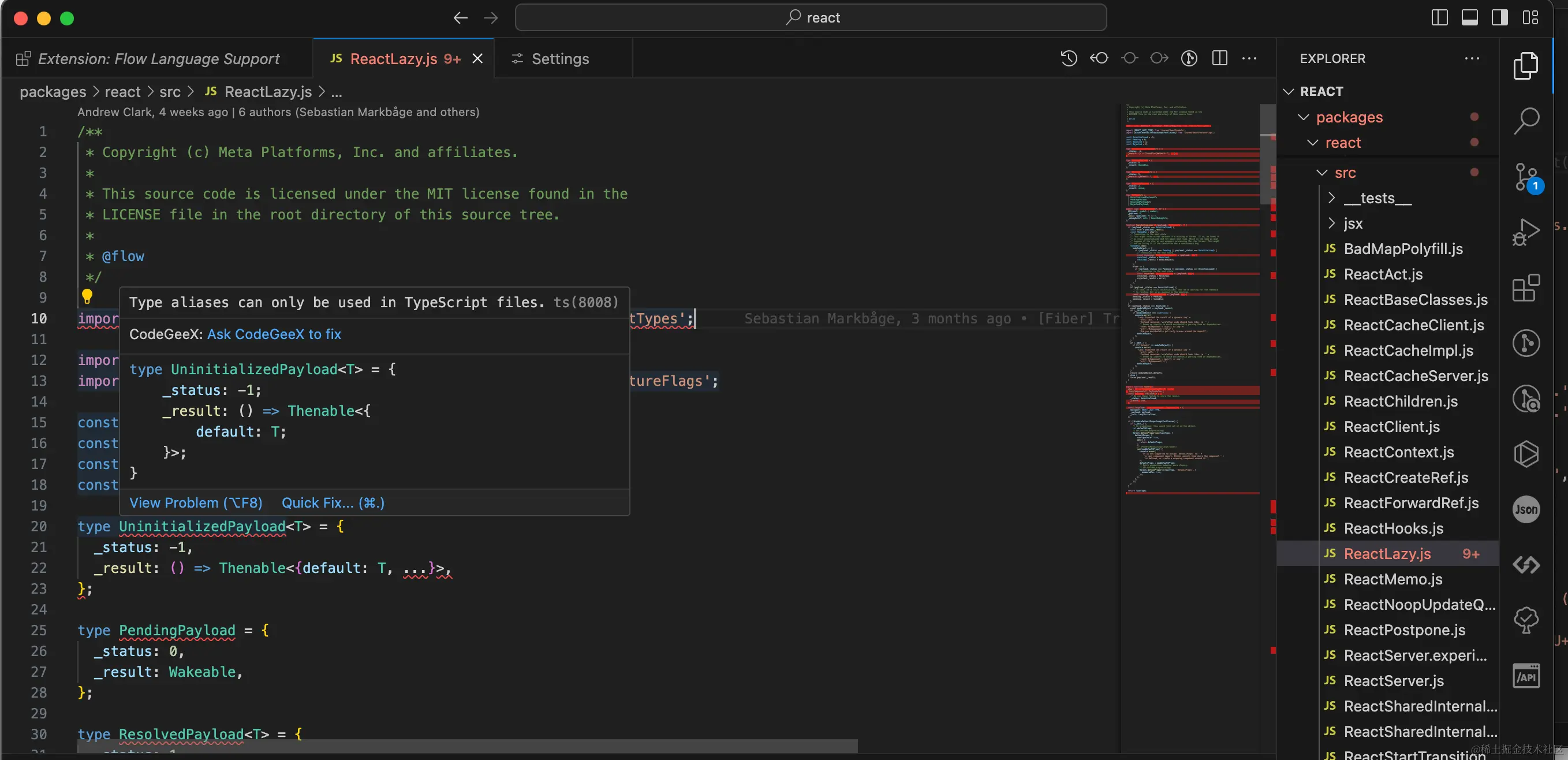Open the API activity bar icon
Screen dimensions: 1568x760
pos(1526,676)
